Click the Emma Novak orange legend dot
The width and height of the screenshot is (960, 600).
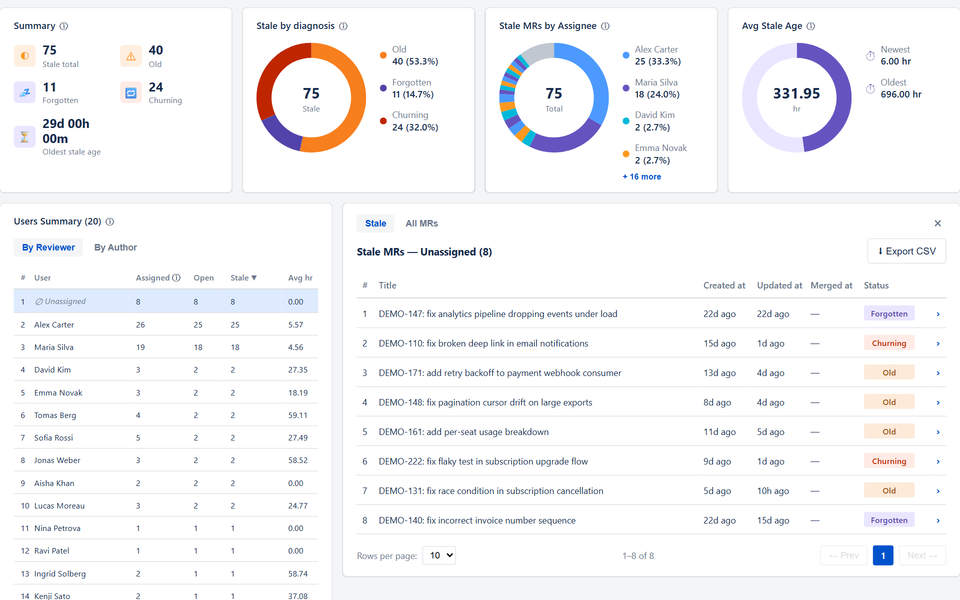pos(626,154)
